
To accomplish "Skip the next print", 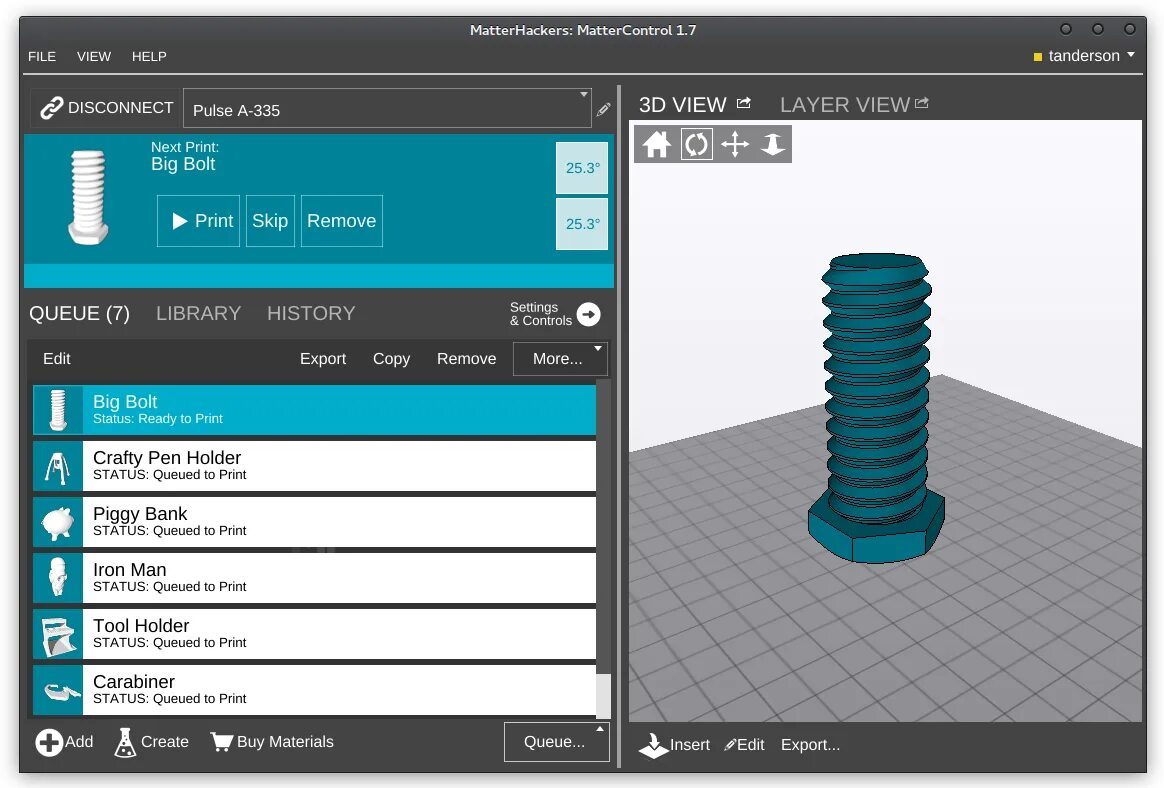I will [270, 221].
